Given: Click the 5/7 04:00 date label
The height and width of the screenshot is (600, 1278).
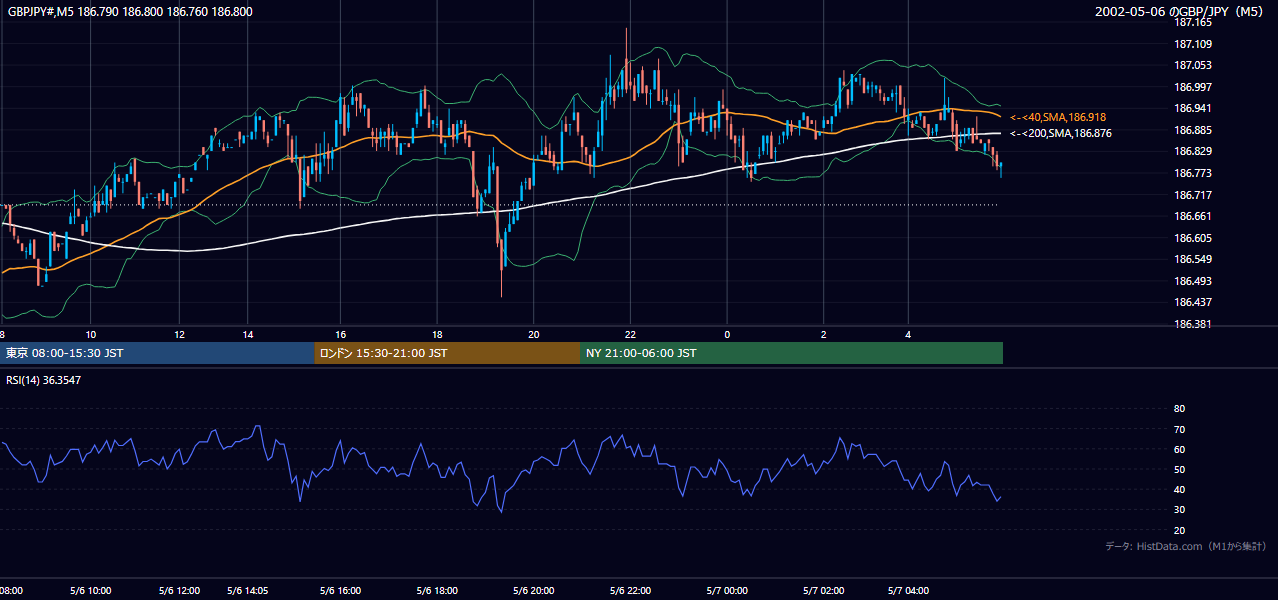Looking at the screenshot, I should [x=909, y=591].
